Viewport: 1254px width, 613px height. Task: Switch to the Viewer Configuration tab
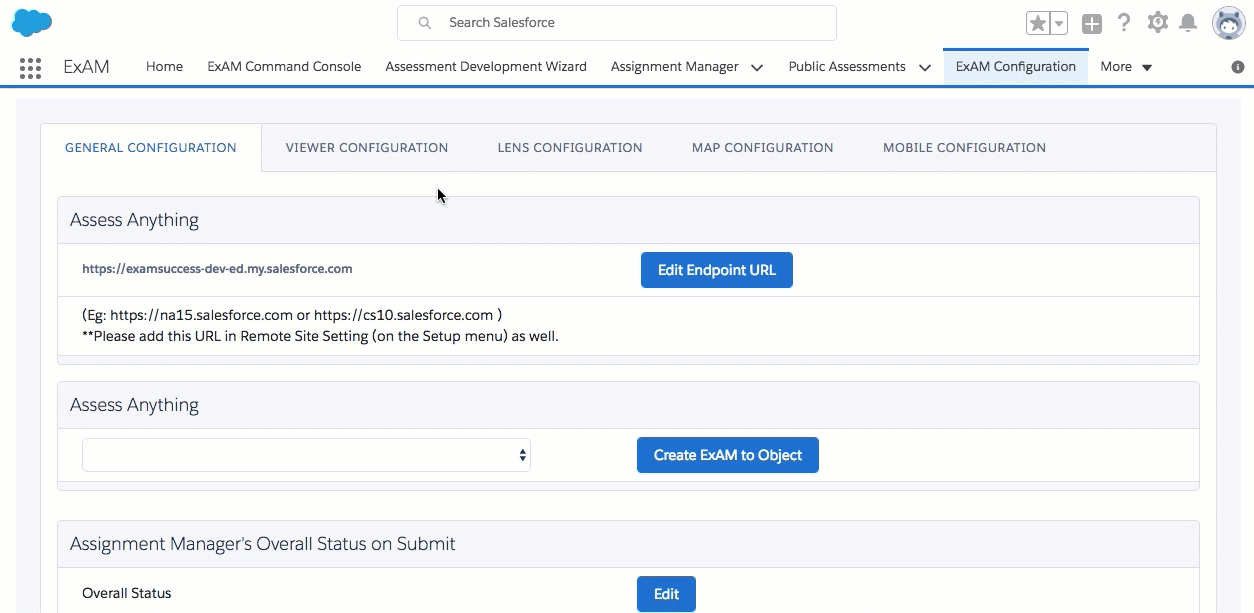click(367, 148)
